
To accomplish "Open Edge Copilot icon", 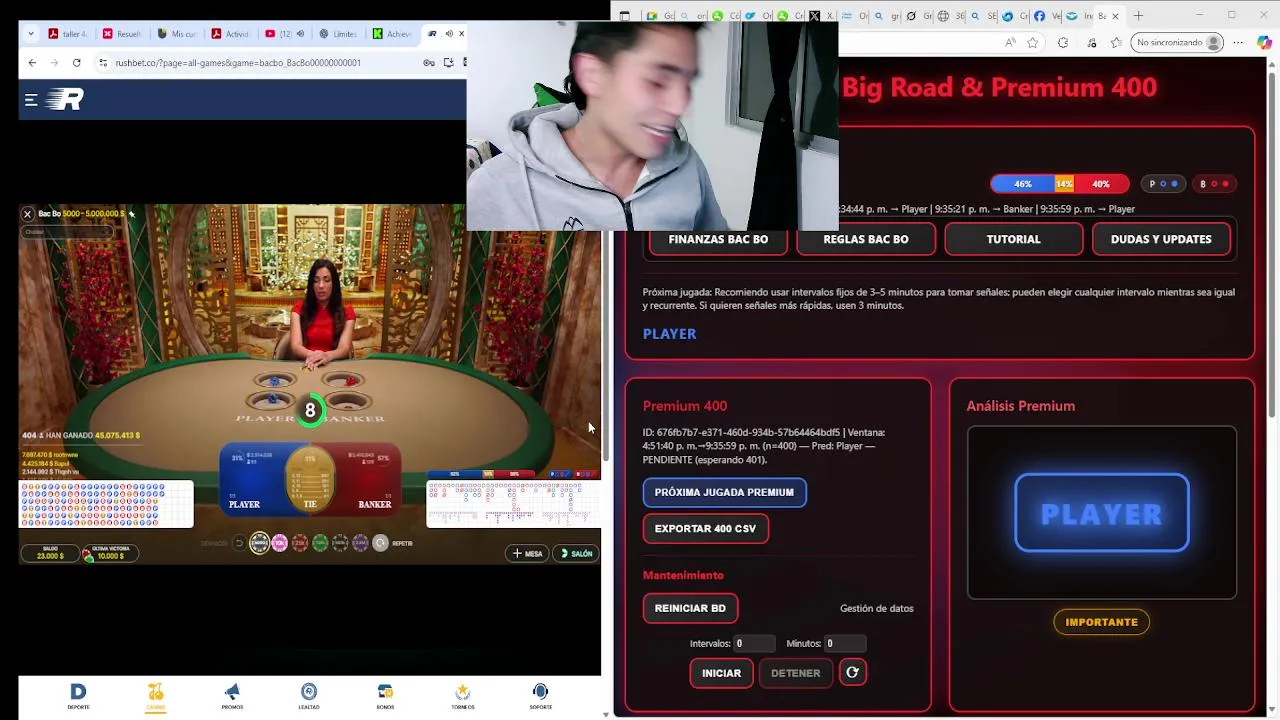I will (x=1265, y=43).
